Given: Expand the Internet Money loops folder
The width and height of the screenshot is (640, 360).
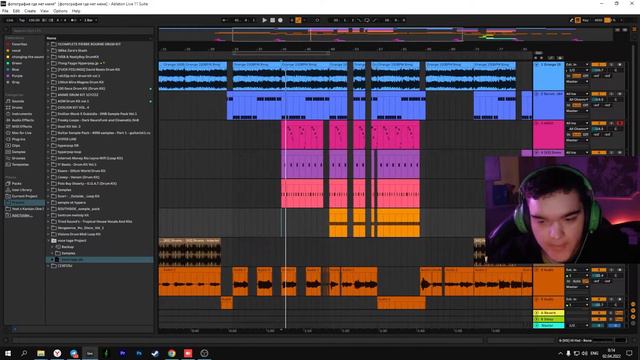Looking at the screenshot, I should (x=48, y=158).
